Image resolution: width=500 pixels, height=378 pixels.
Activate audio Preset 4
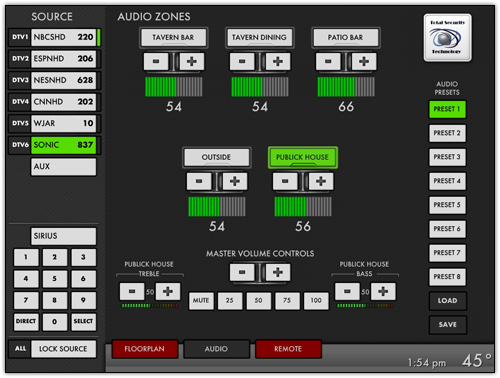[x=447, y=181]
